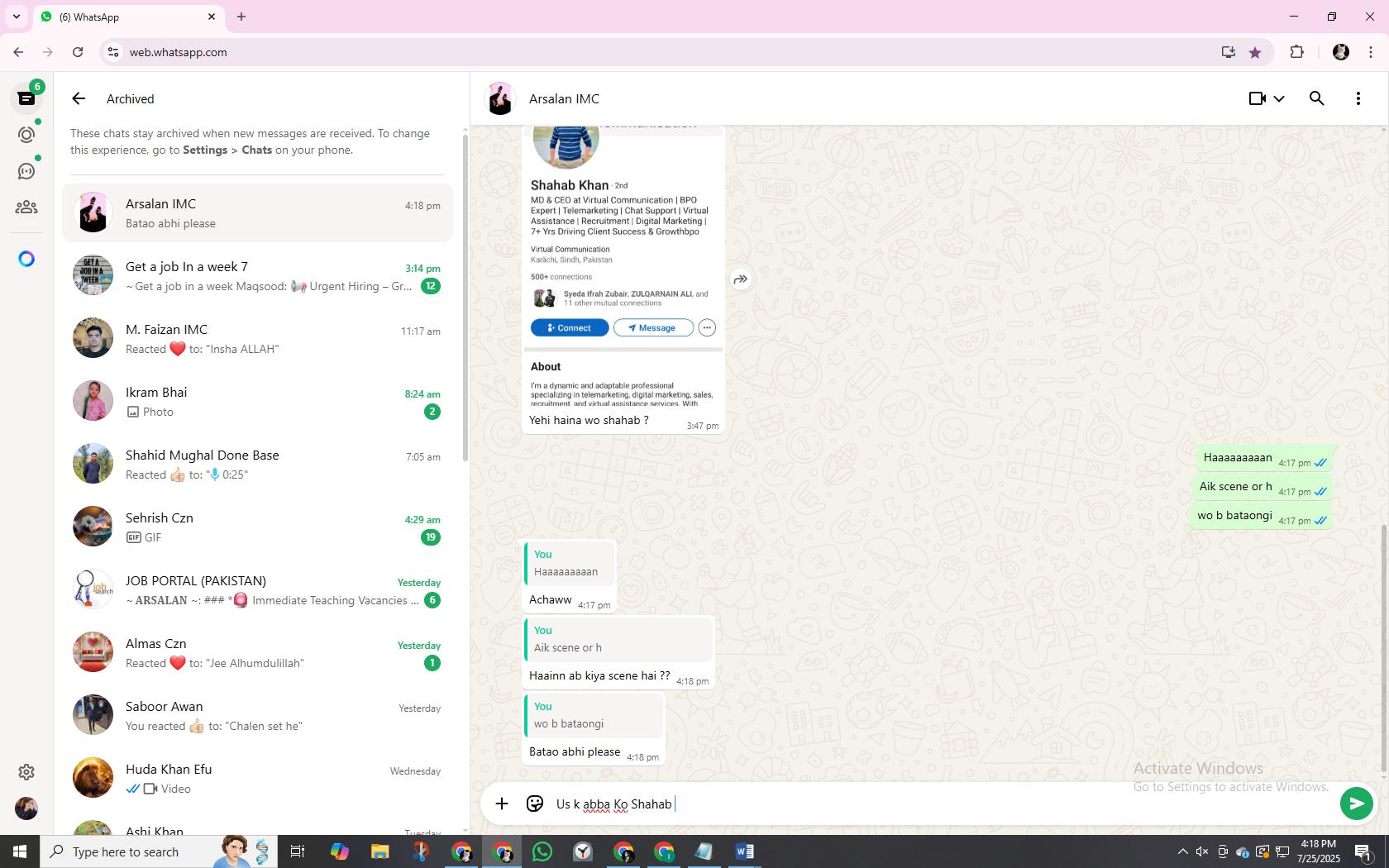Click the 12 unread badge on job group

point(430,286)
